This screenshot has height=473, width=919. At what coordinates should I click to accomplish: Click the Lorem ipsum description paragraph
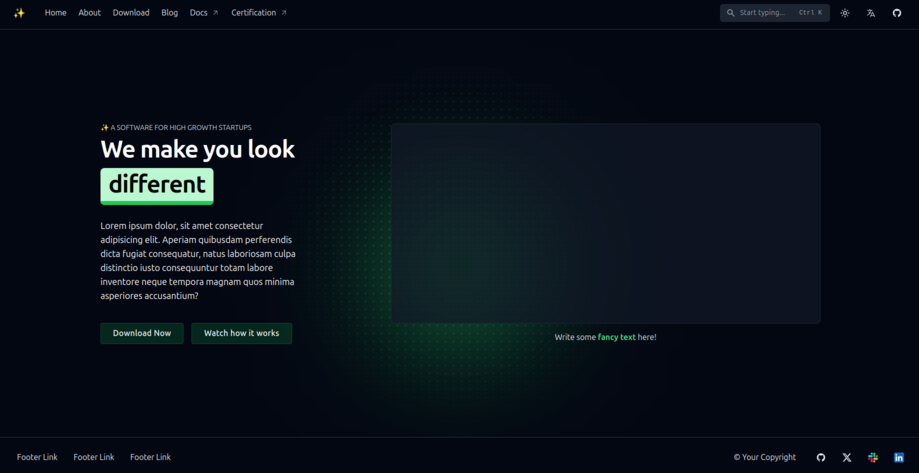[198, 261]
